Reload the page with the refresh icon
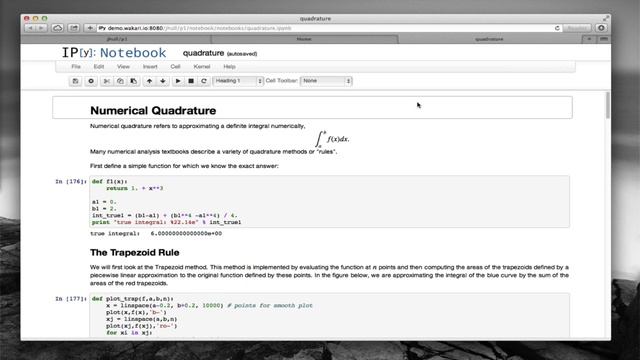 click(557, 28)
